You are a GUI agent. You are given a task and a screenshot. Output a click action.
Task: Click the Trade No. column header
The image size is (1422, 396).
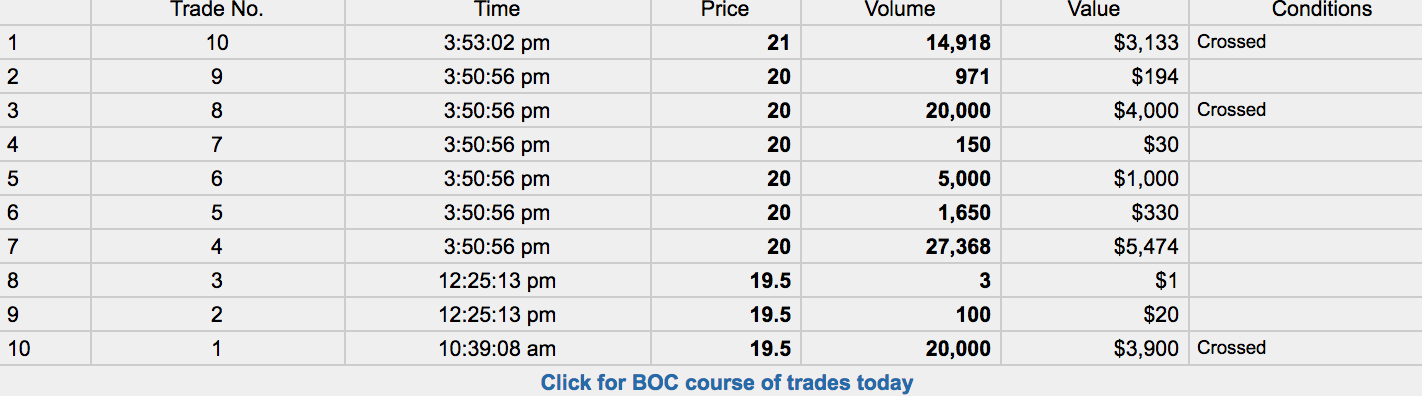(217, 10)
